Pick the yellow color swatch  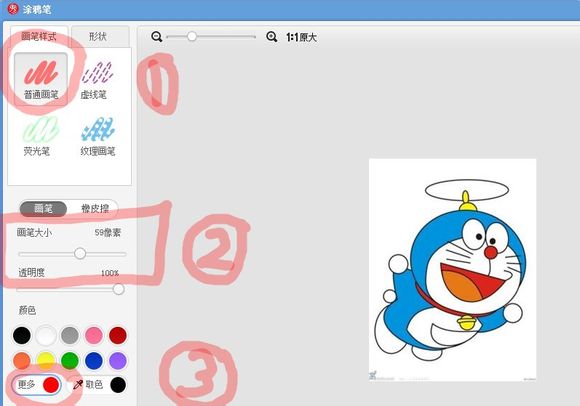click(46, 361)
